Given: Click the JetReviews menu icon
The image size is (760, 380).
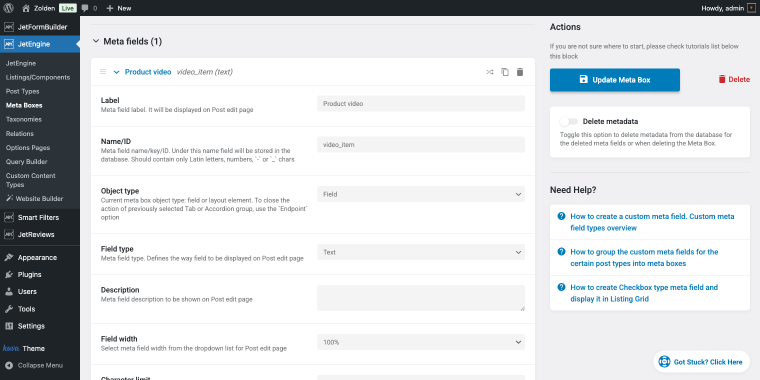Looking at the screenshot, I should (9, 235).
